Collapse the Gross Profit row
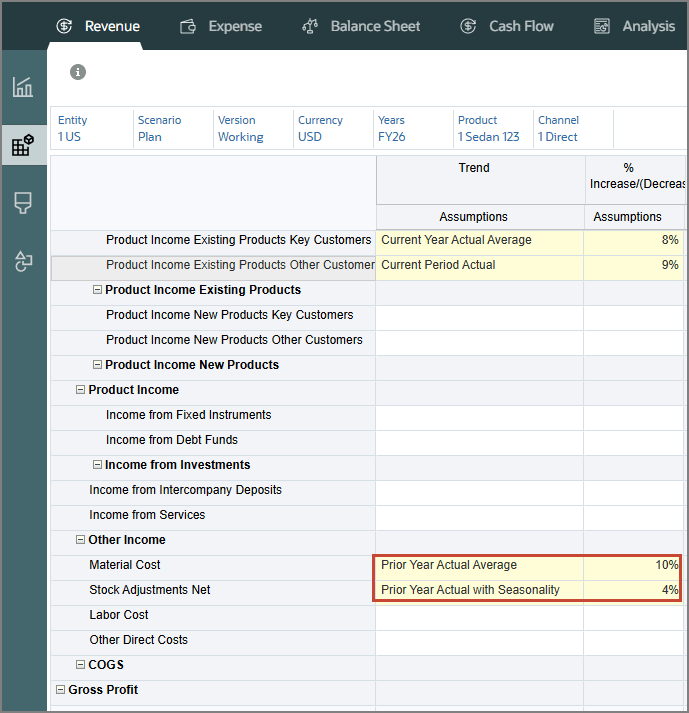 60,690
